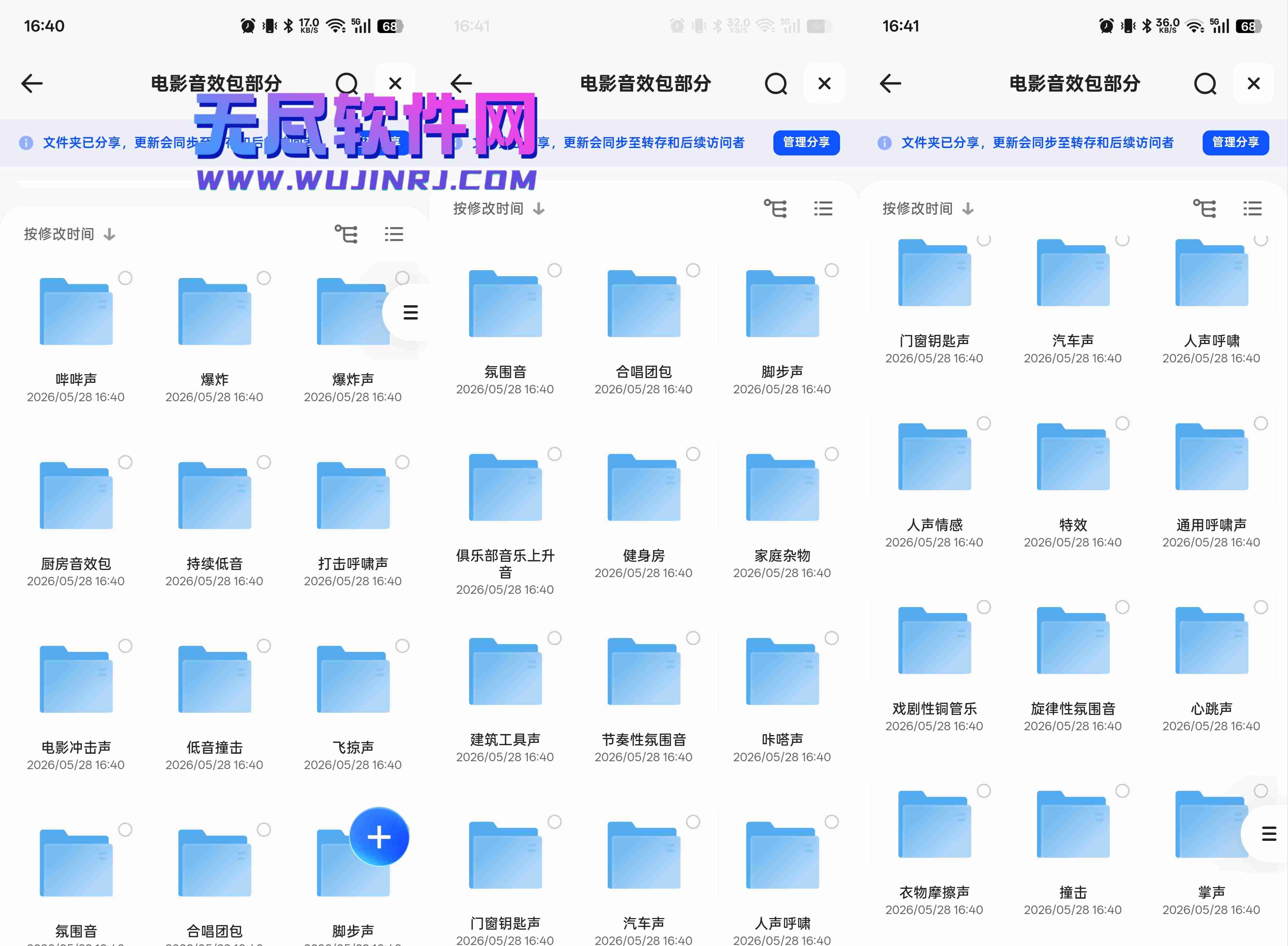Open the 通用呼啸声 folder icon
Viewport: 1288px width, 946px height.
click(x=1211, y=456)
